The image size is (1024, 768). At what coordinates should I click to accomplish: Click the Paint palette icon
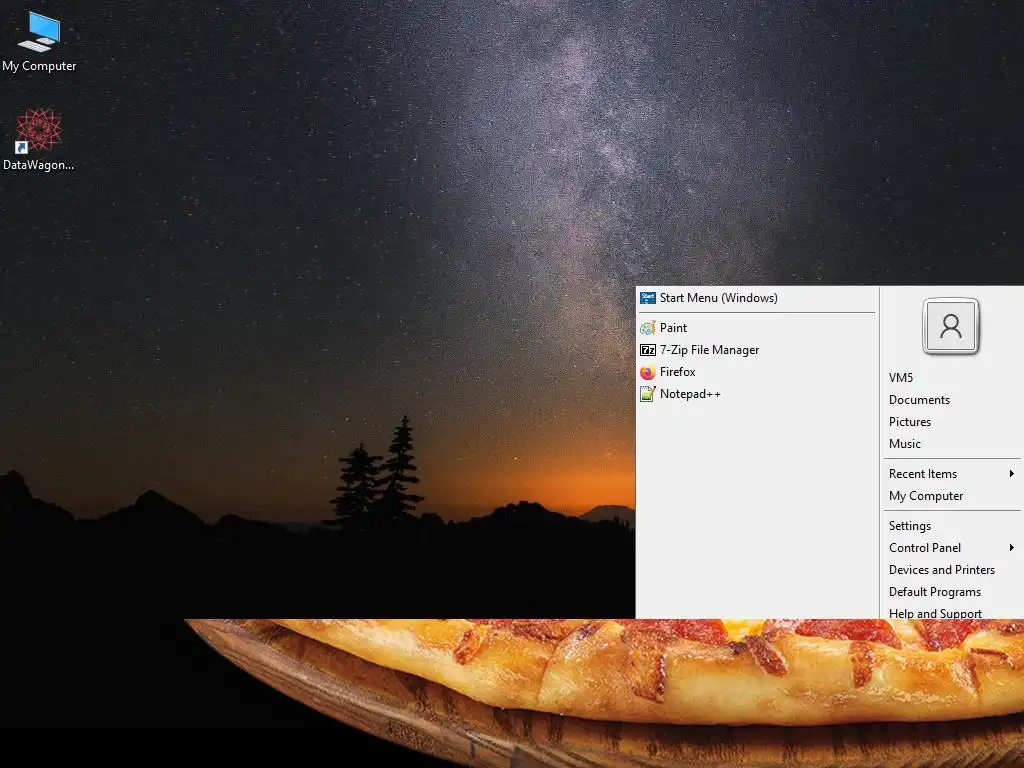click(647, 328)
